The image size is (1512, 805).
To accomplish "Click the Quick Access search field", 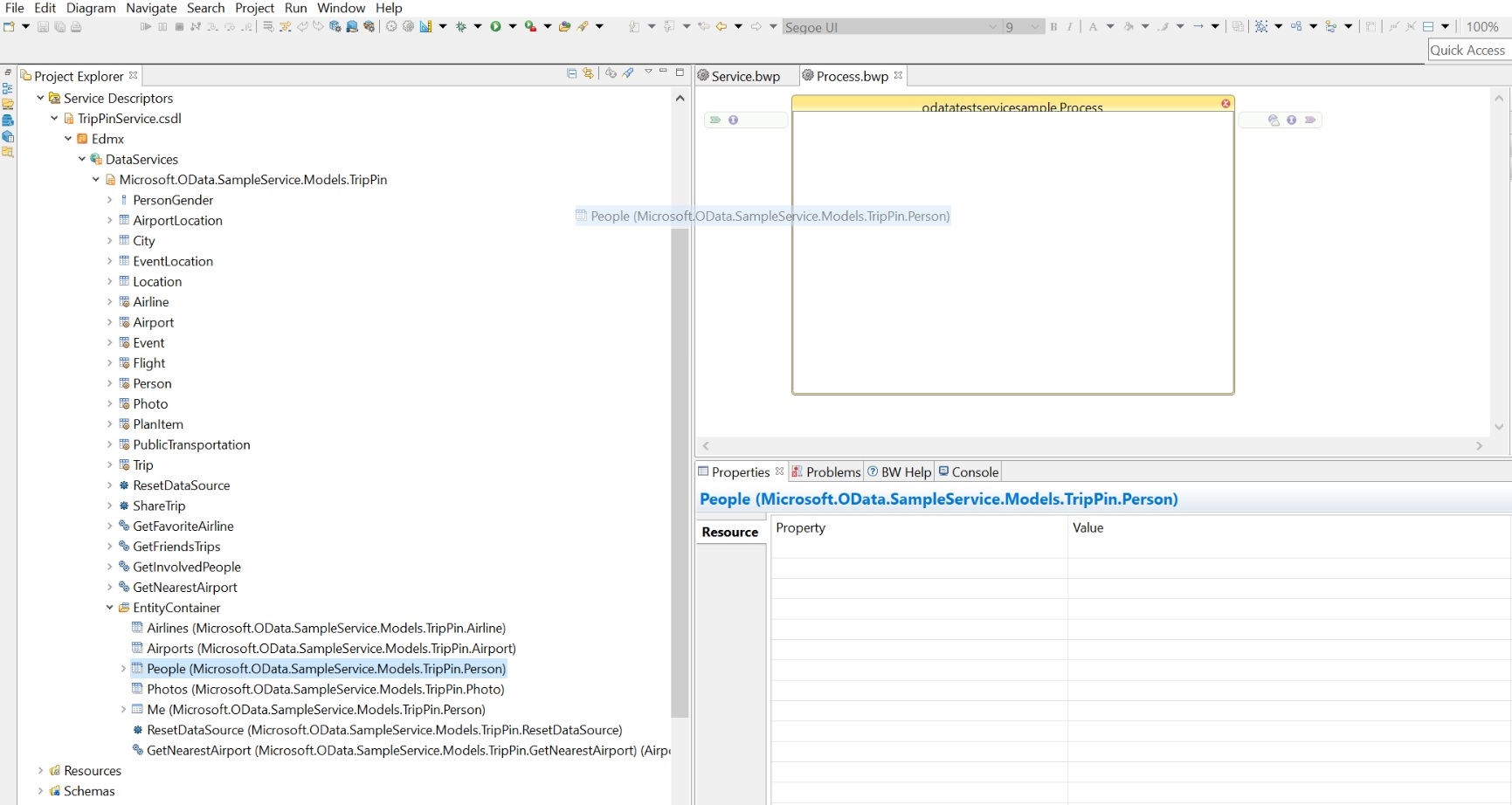I will [1467, 51].
